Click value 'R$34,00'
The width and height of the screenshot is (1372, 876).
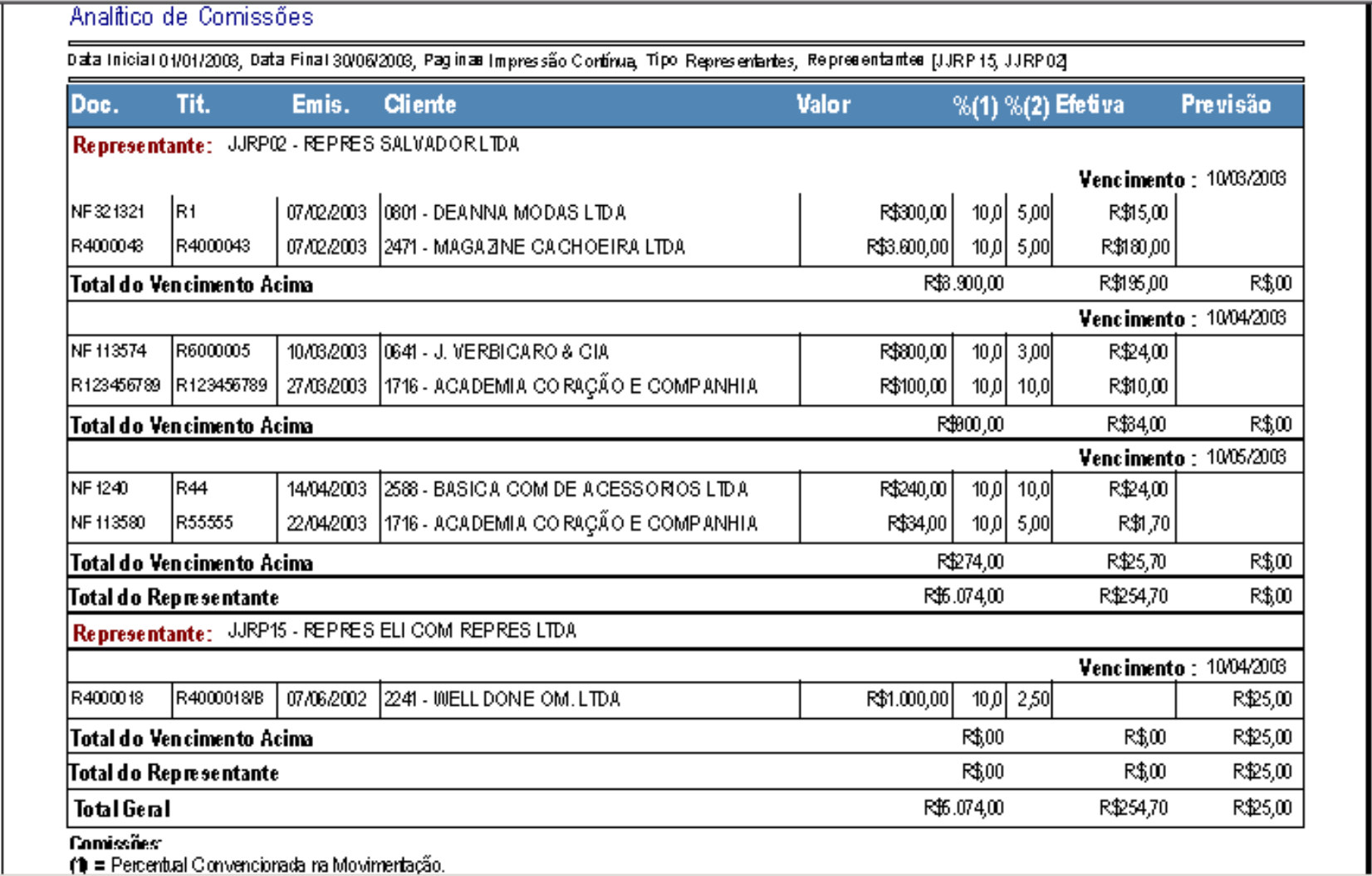[917, 523]
